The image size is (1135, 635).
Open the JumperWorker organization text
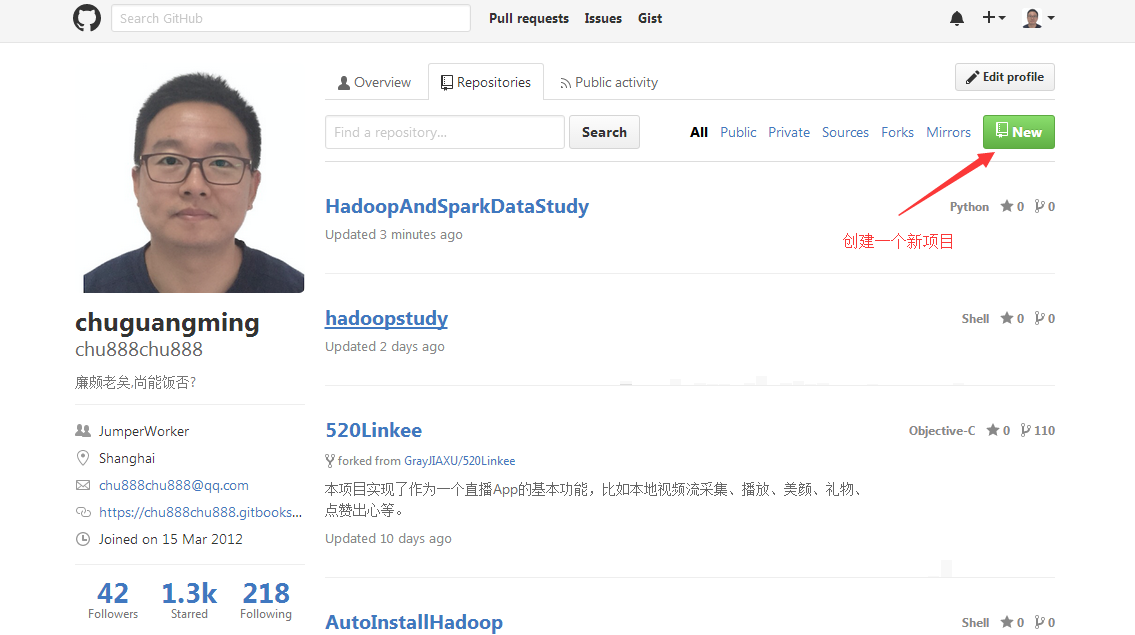[143, 432]
